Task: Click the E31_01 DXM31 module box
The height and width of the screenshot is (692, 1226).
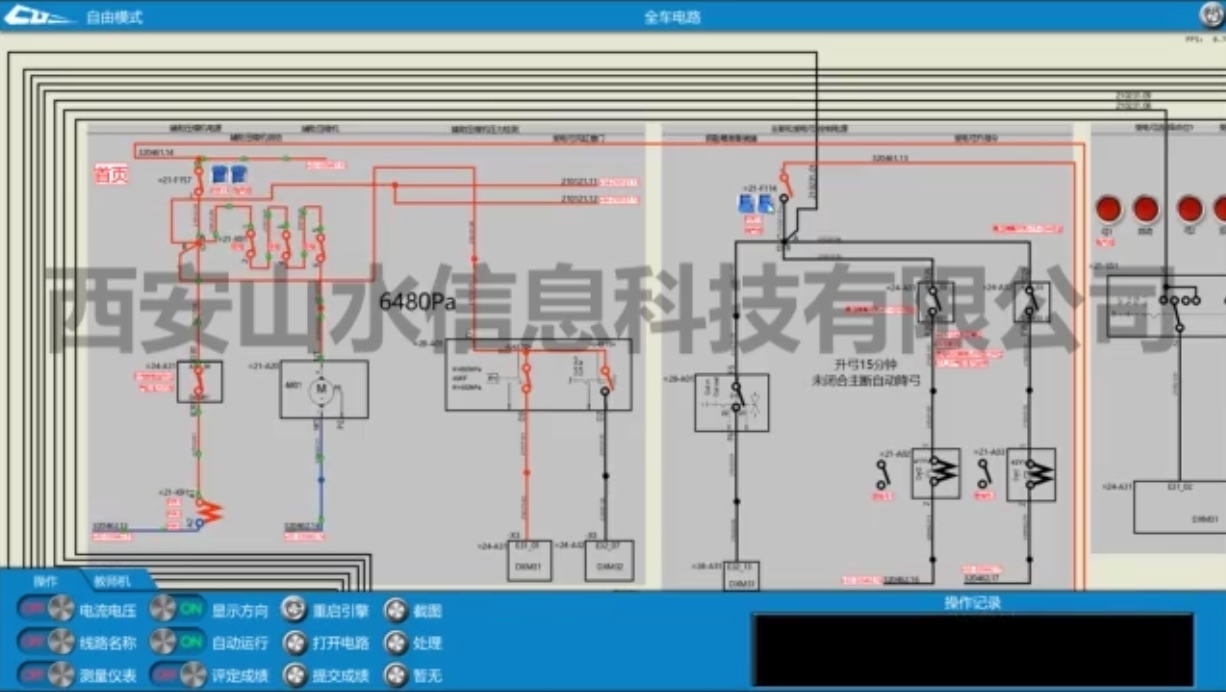Action: point(530,560)
